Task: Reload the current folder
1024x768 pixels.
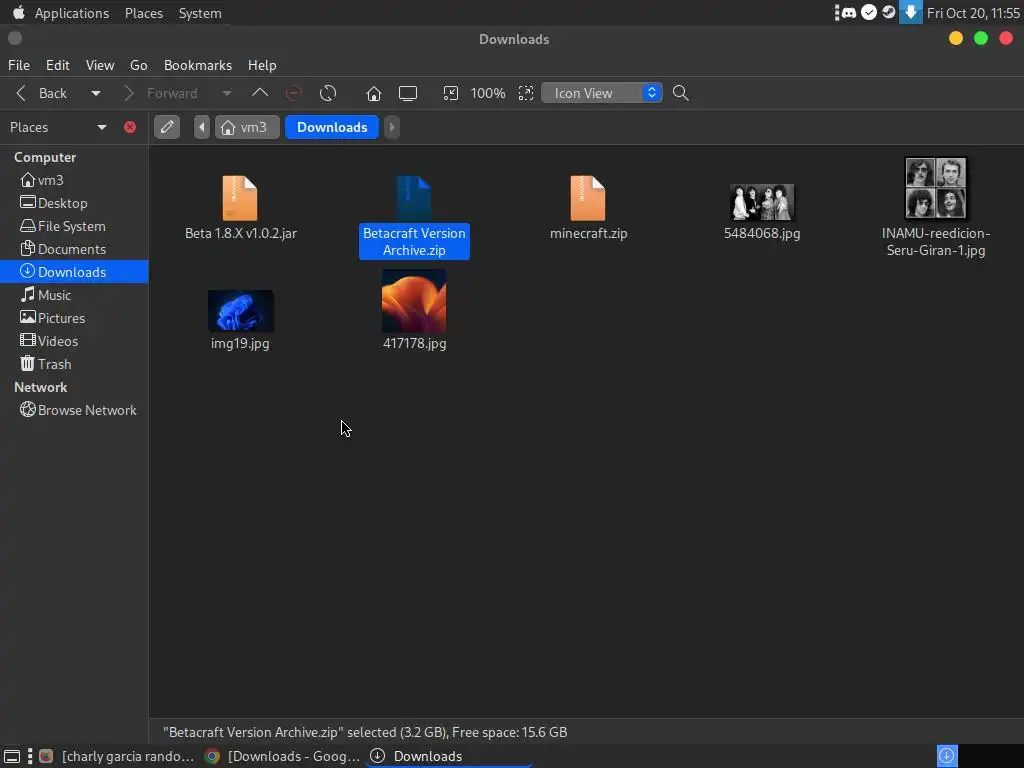Action: click(328, 93)
